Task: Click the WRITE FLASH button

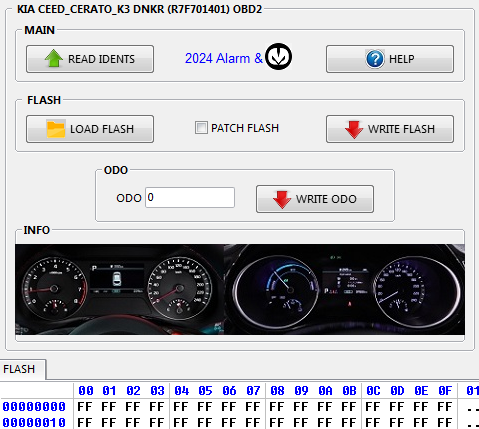Action: (x=390, y=129)
